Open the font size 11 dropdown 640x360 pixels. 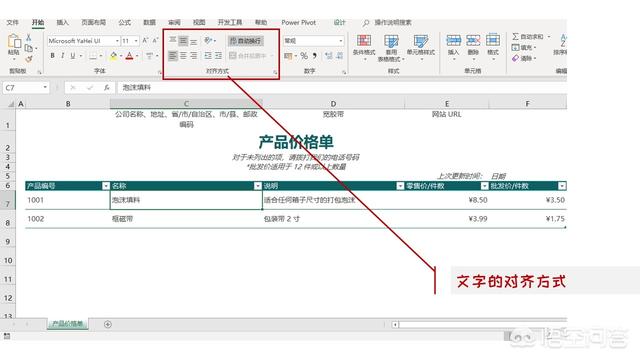[136, 41]
